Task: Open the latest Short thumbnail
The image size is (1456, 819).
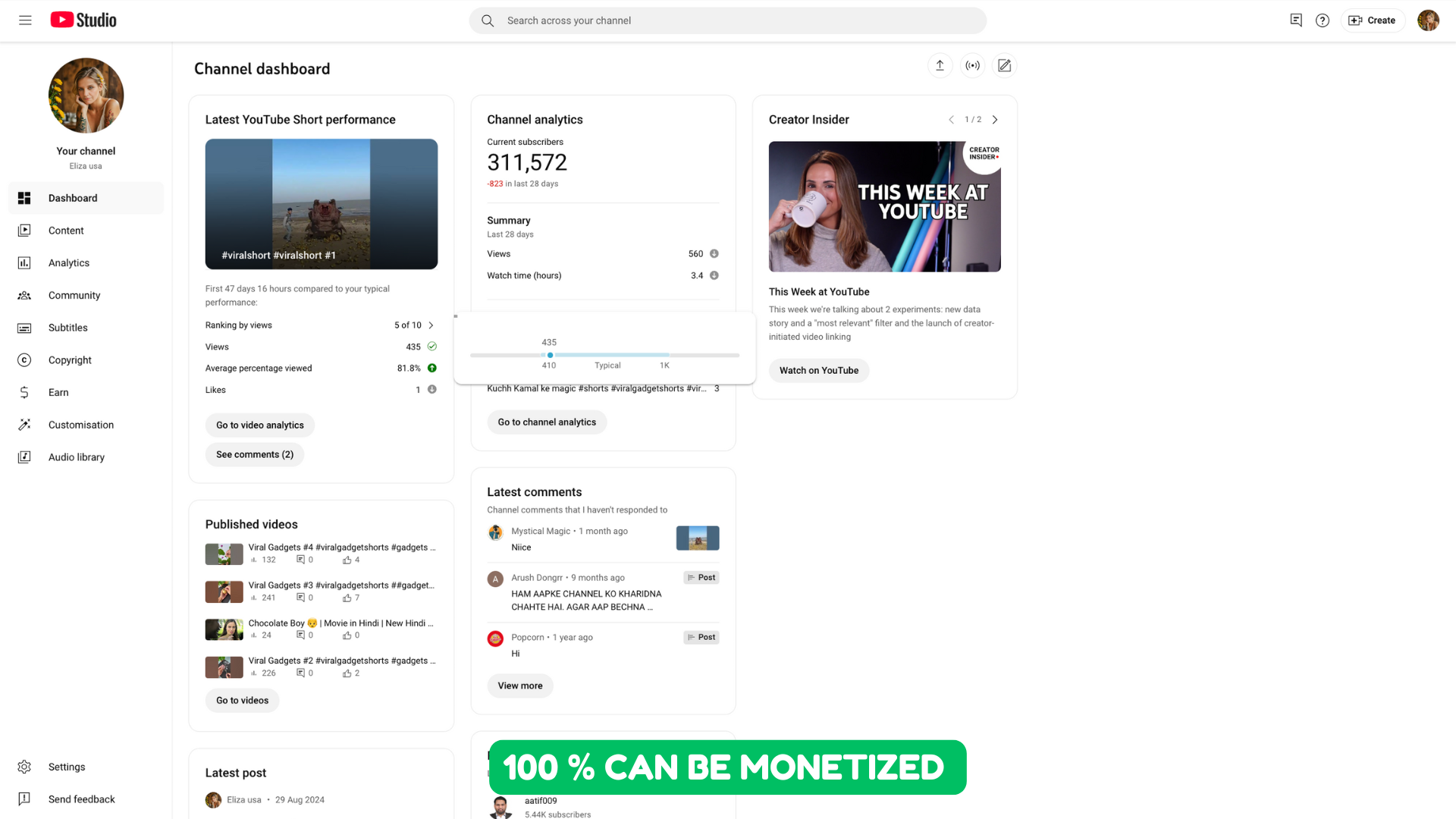Action: pos(322,204)
